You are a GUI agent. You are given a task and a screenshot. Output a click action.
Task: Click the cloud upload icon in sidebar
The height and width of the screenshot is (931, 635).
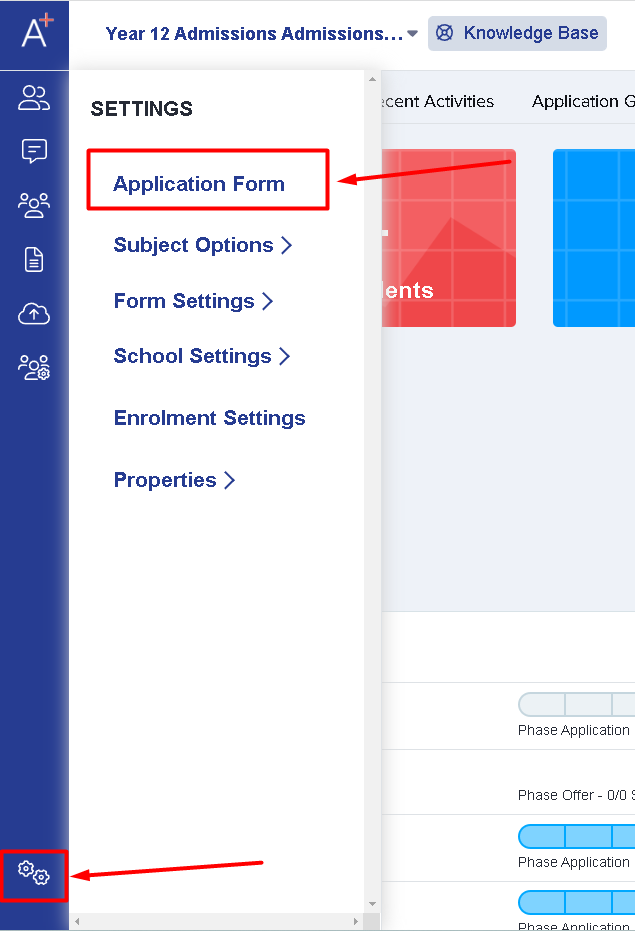tap(34, 314)
